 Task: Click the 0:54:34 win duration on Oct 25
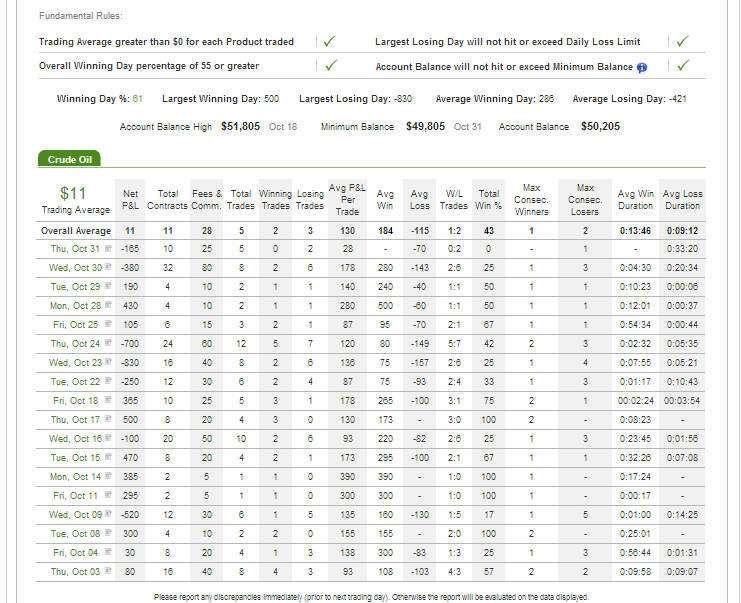coord(635,325)
